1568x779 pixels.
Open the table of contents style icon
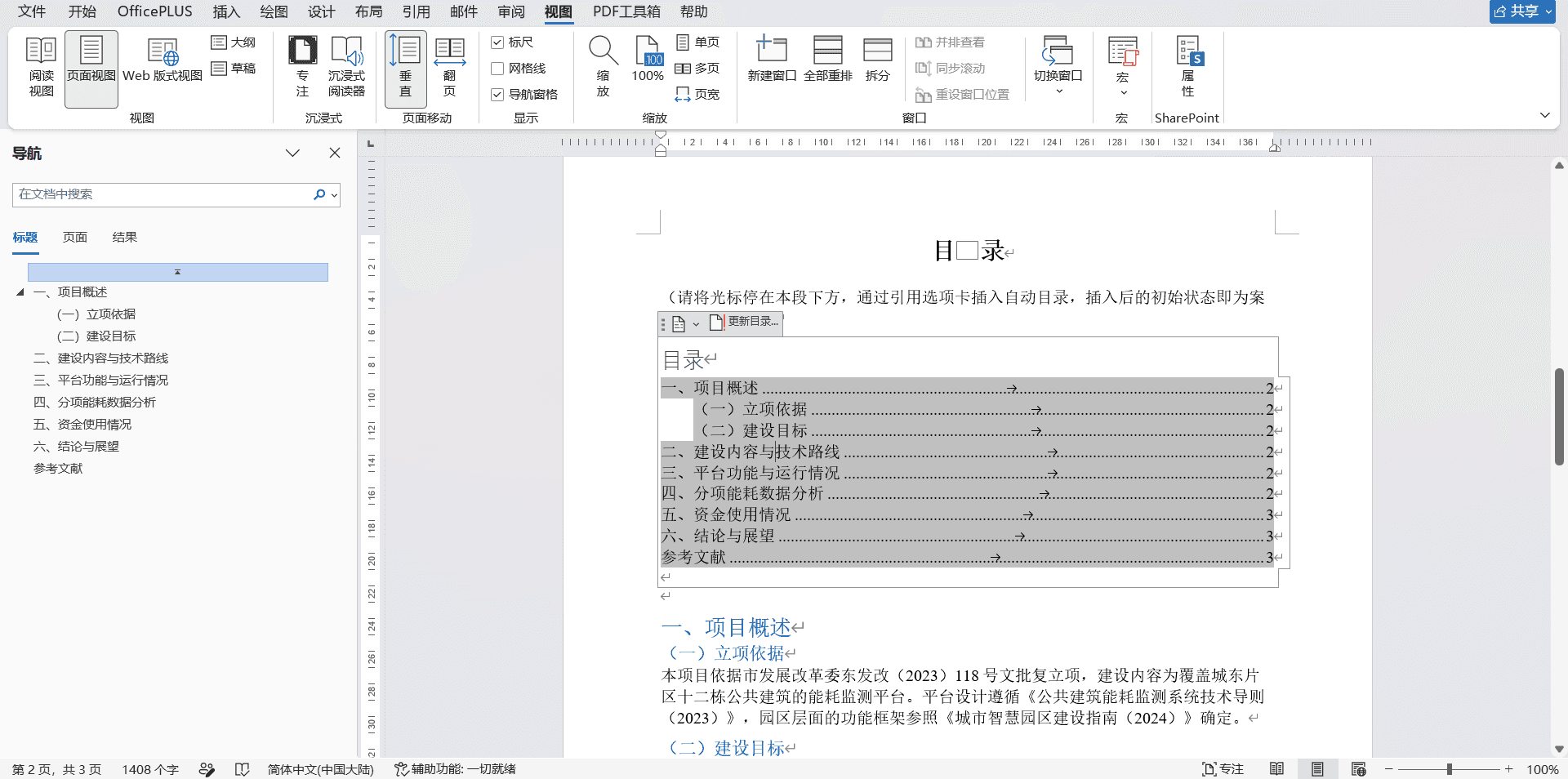(679, 324)
